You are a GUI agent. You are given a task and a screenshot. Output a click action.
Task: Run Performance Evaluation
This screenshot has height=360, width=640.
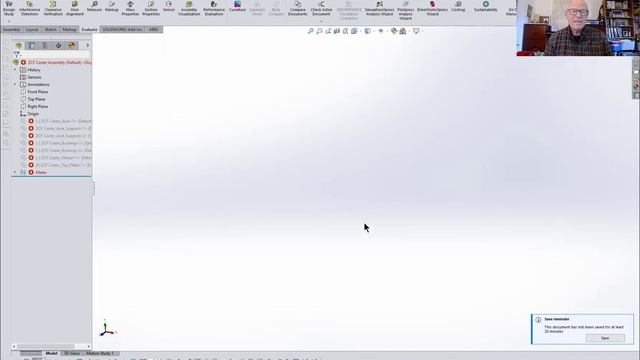(x=214, y=8)
